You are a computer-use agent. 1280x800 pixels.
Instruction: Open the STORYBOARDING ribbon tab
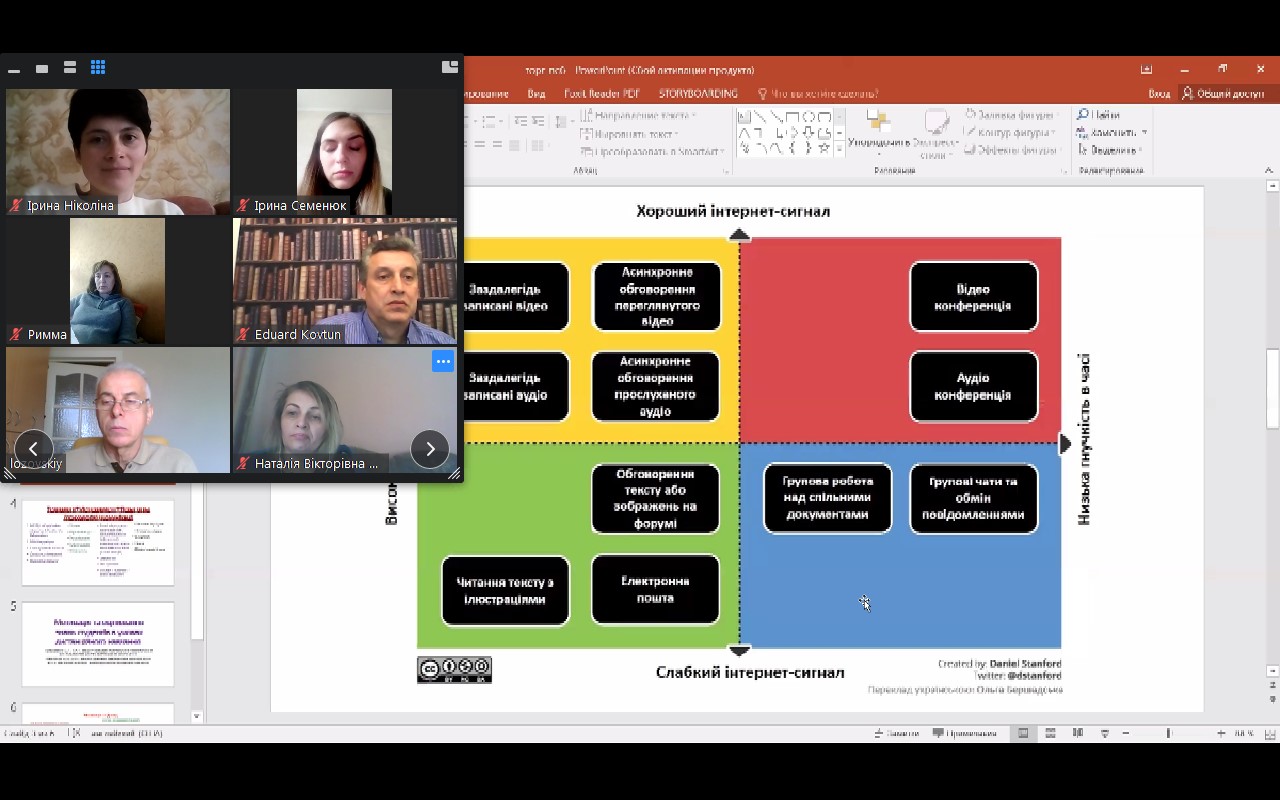coord(698,94)
